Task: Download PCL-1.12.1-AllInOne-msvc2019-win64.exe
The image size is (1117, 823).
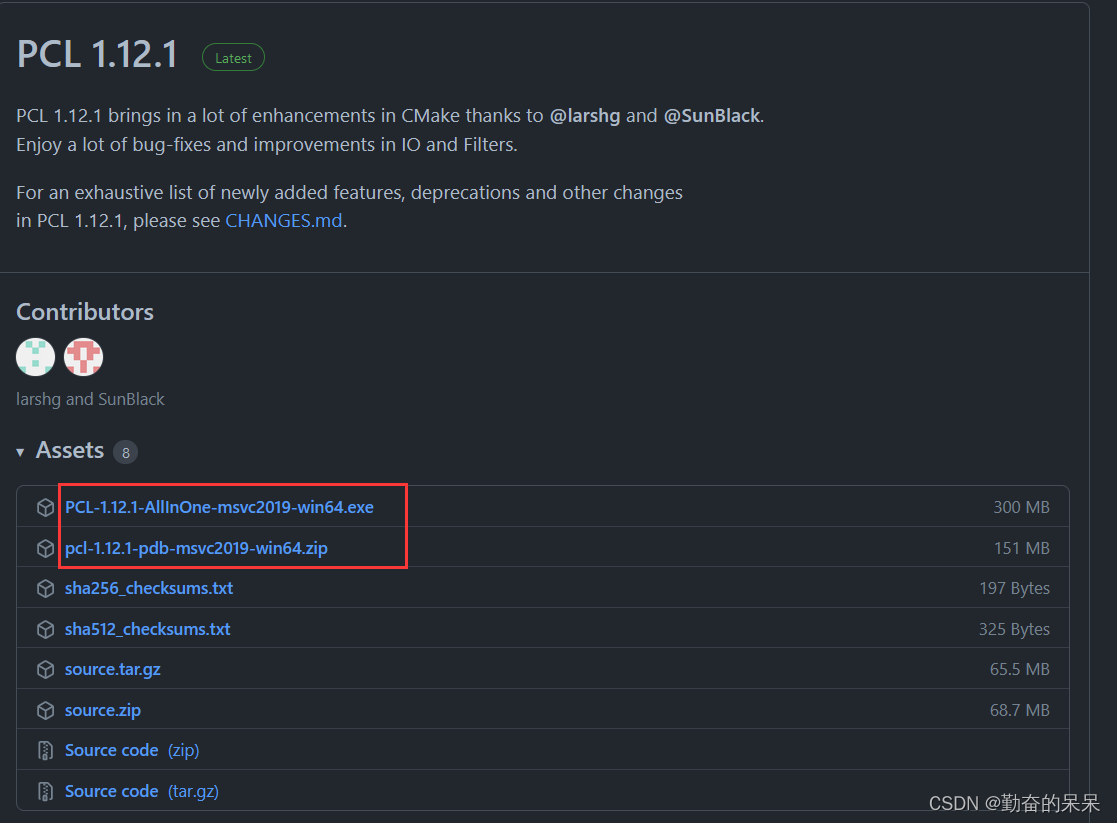Action: click(x=219, y=507)
